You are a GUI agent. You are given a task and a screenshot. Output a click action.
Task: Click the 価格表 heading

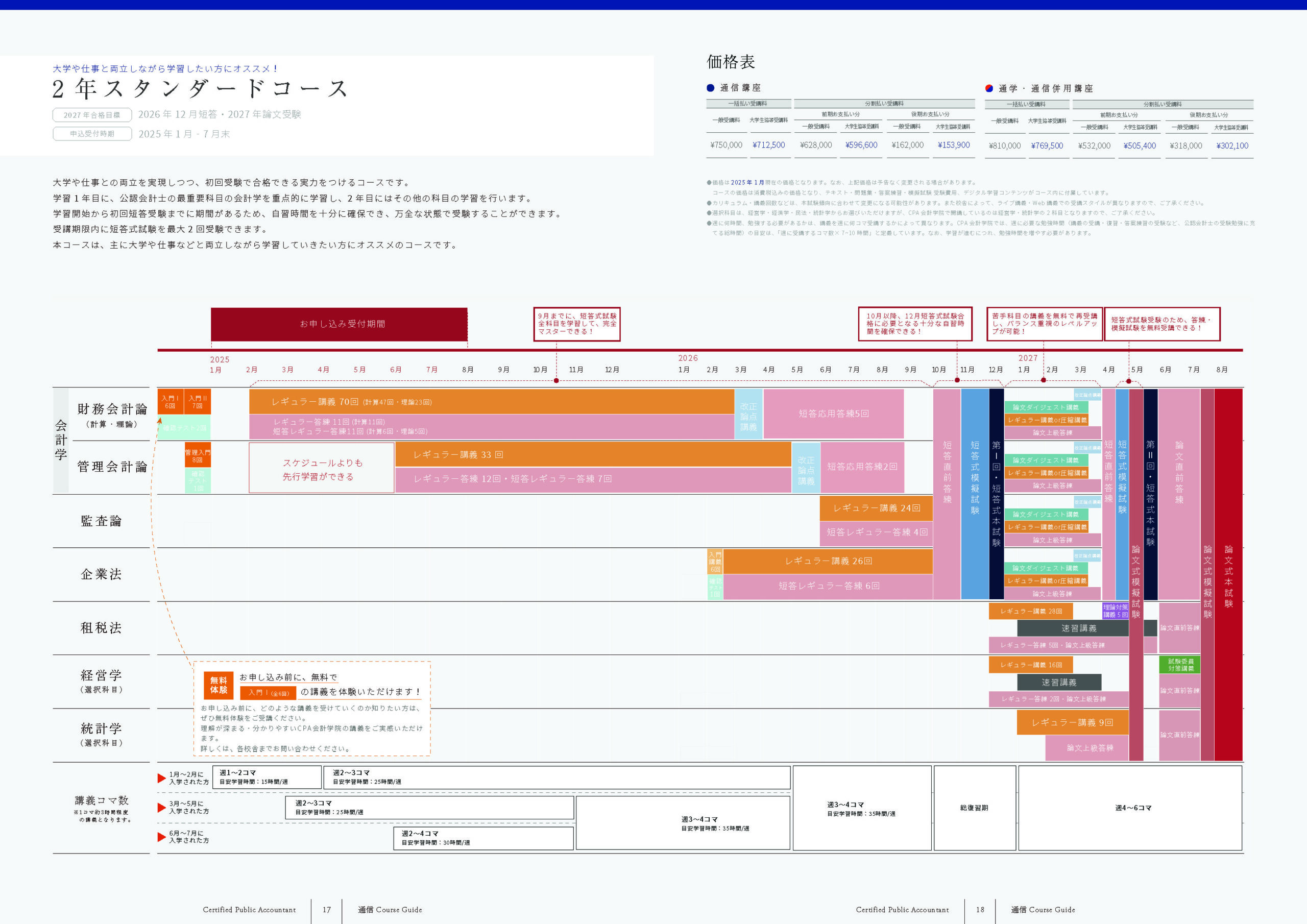(731, 61)
